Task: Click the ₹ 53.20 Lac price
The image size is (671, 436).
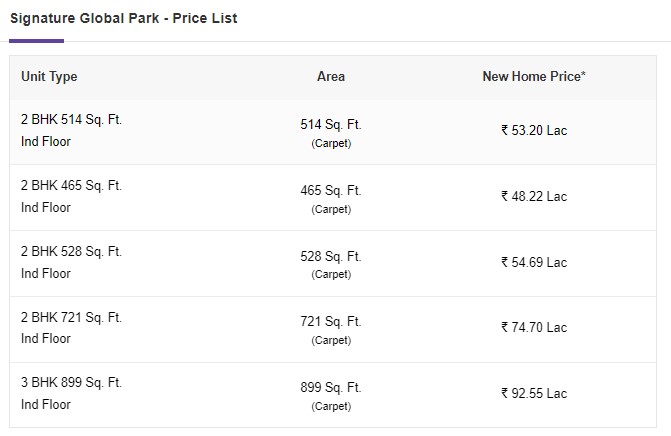Action: click(534, 131)
